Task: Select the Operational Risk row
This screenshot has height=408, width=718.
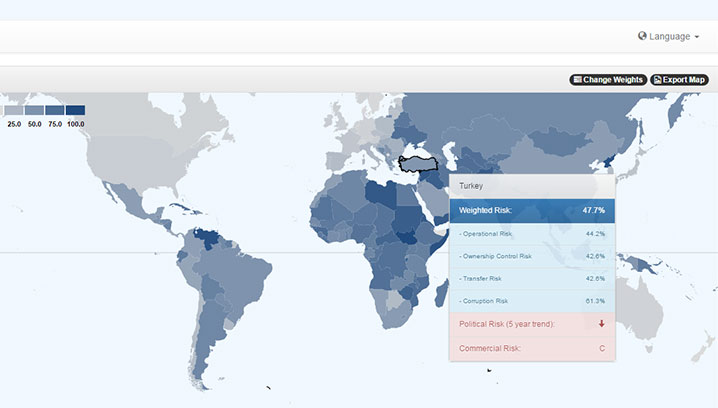Action: 532,233
